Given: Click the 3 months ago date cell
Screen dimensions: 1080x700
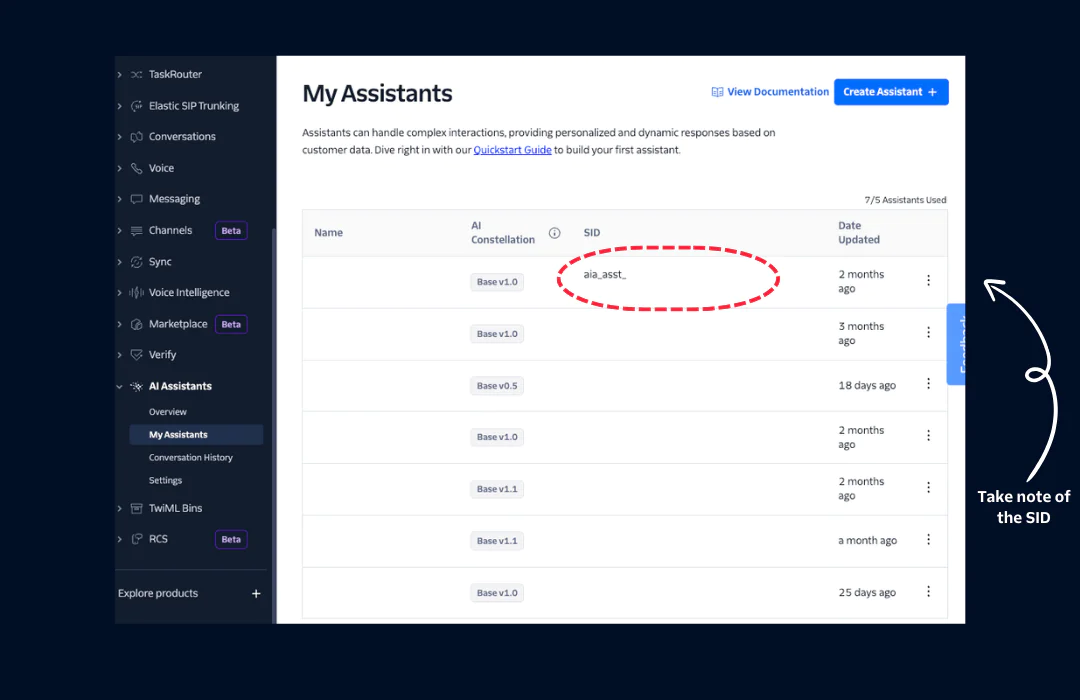Looking at the screenshot, I should (x=861, y=333).
